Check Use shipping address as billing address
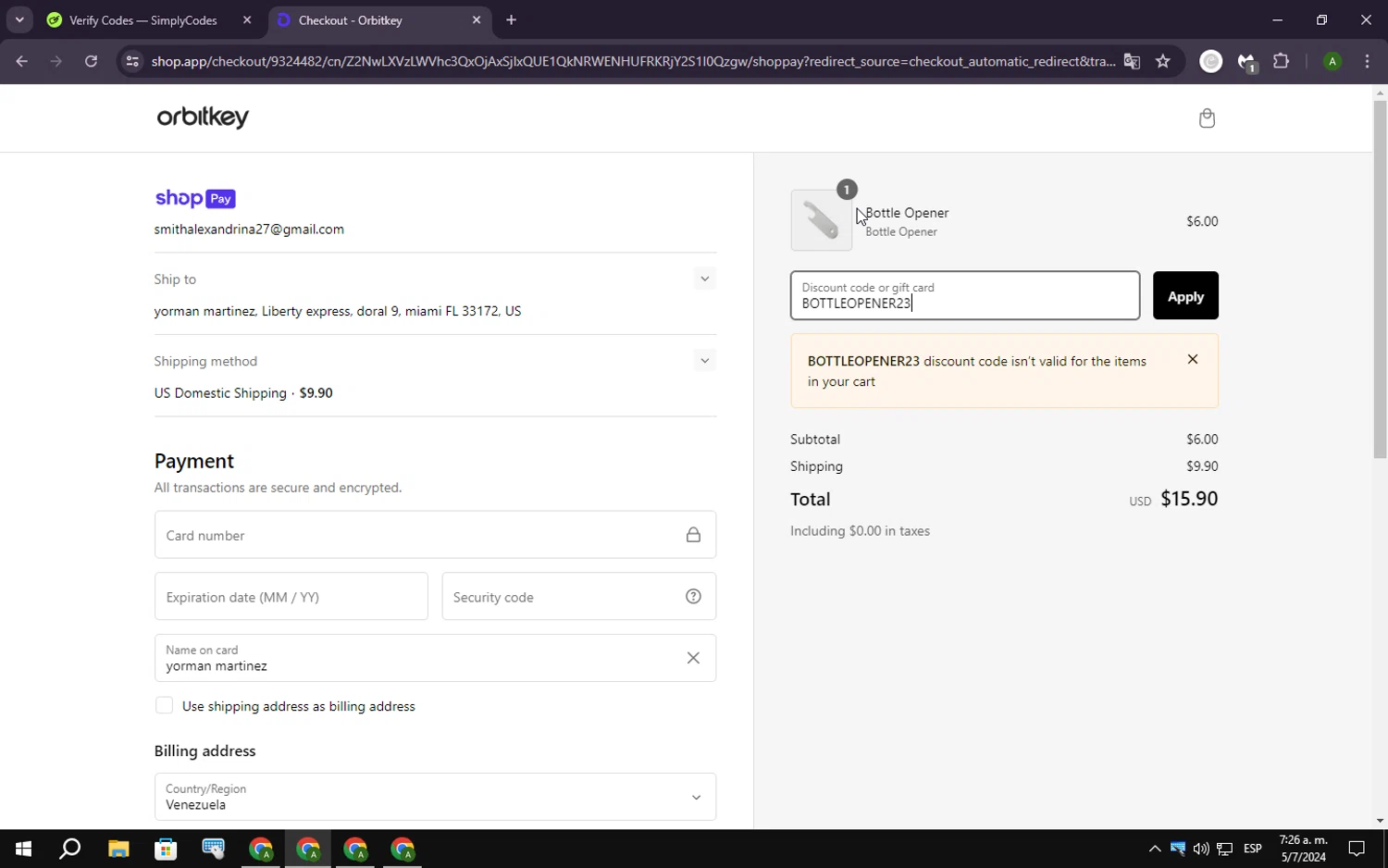 coord(165,706)
